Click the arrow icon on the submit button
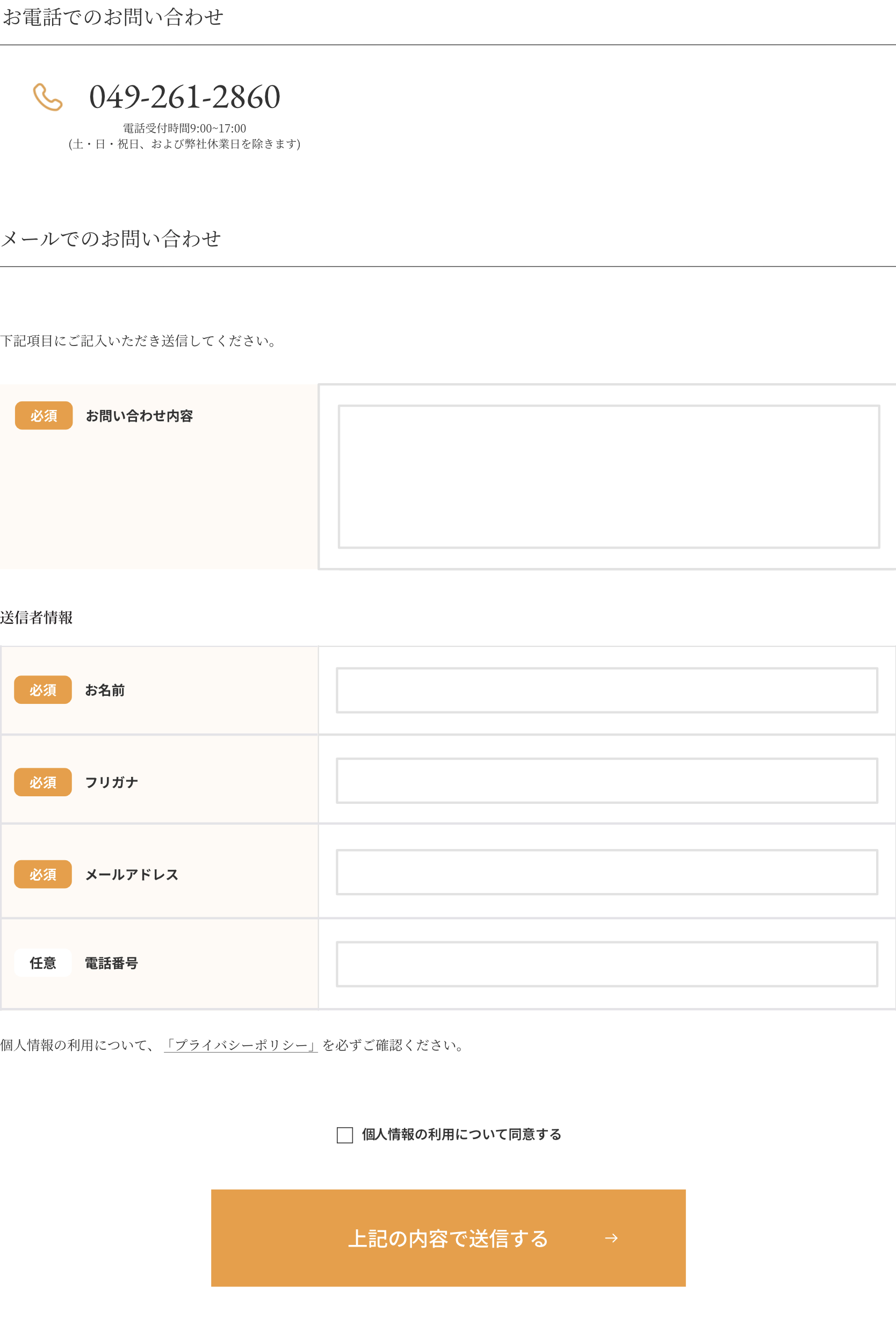 (x=611, y=1238)
